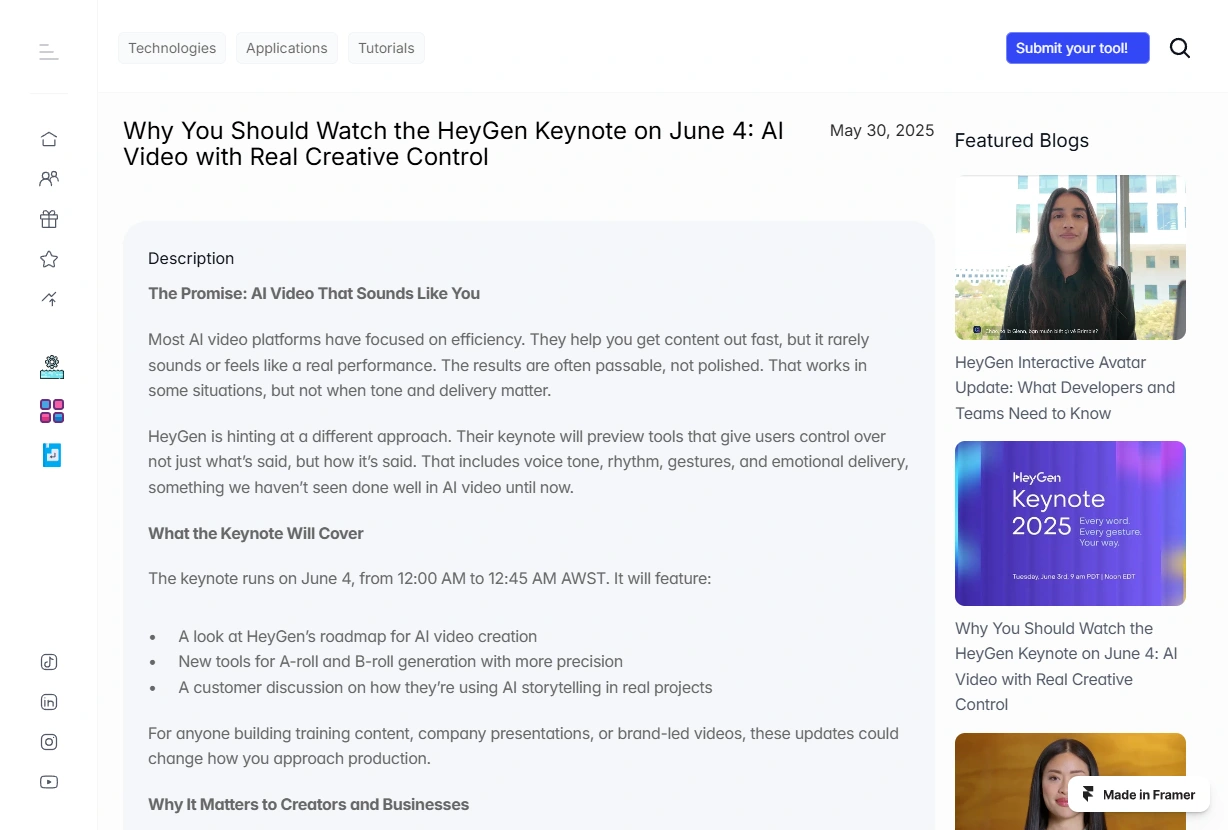Open the featured HeyGen Keynote June 4 blog link
Image resolution: width=1228 pixels, height=830 pixels.
pyautogui.click(x=1067, y=666)
